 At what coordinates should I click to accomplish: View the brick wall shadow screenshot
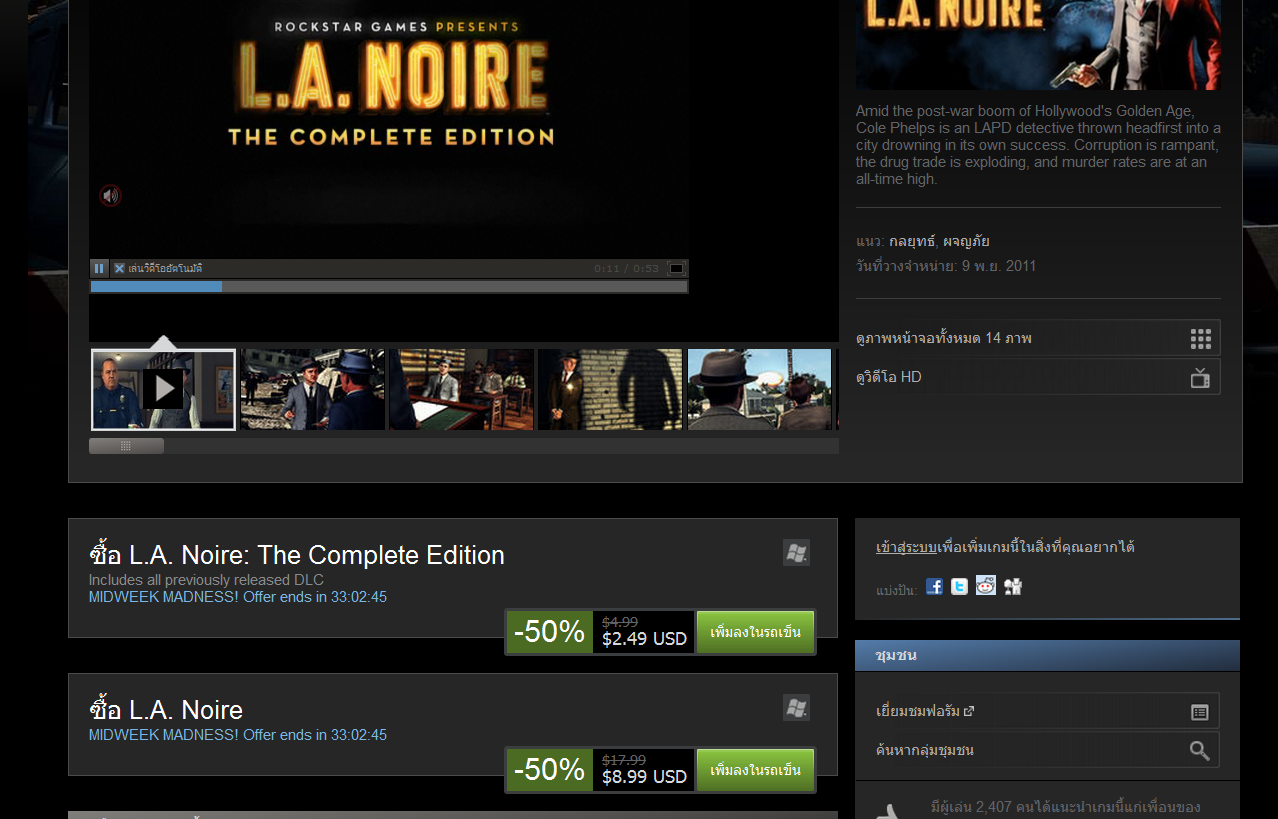[x=610, y=389]
